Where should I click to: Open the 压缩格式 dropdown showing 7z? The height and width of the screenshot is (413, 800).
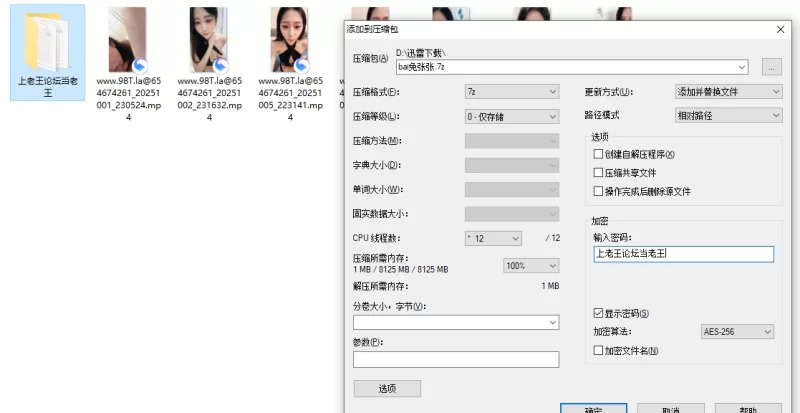pyautogui.click(x=511, y=92)
